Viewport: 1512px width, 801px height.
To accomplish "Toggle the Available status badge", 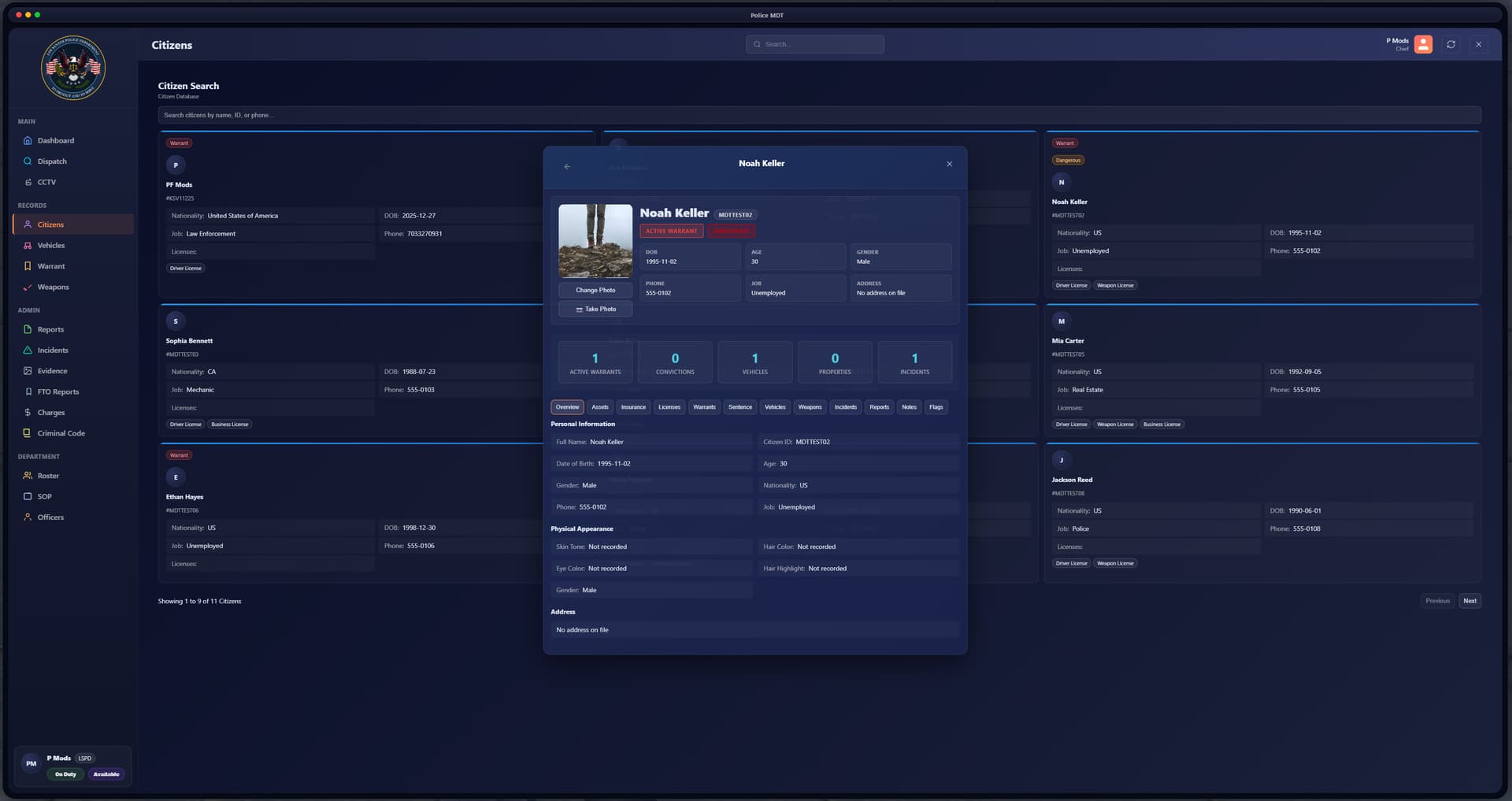I will (106, 774).
